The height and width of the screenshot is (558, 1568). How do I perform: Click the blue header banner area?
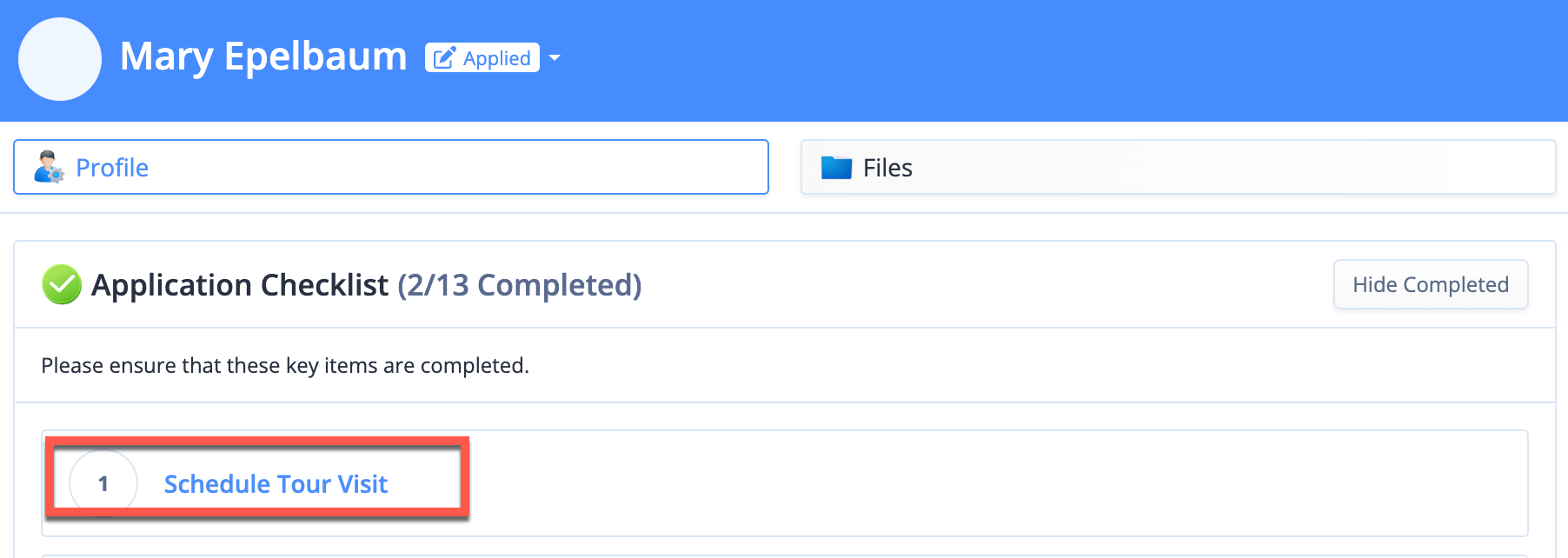pos(1043,59)
